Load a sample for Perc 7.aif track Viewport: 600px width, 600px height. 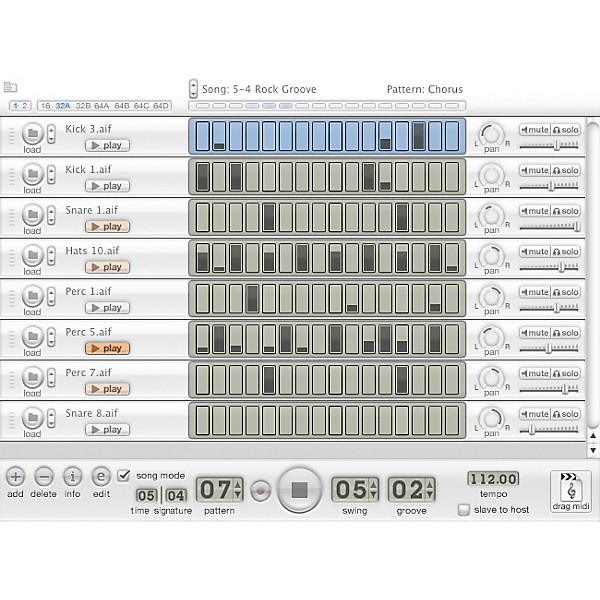click(33, 377)
